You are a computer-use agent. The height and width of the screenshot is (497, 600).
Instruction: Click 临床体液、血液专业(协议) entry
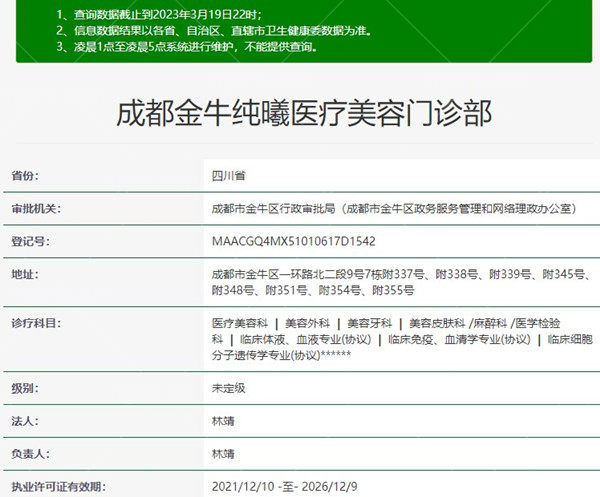305,339
